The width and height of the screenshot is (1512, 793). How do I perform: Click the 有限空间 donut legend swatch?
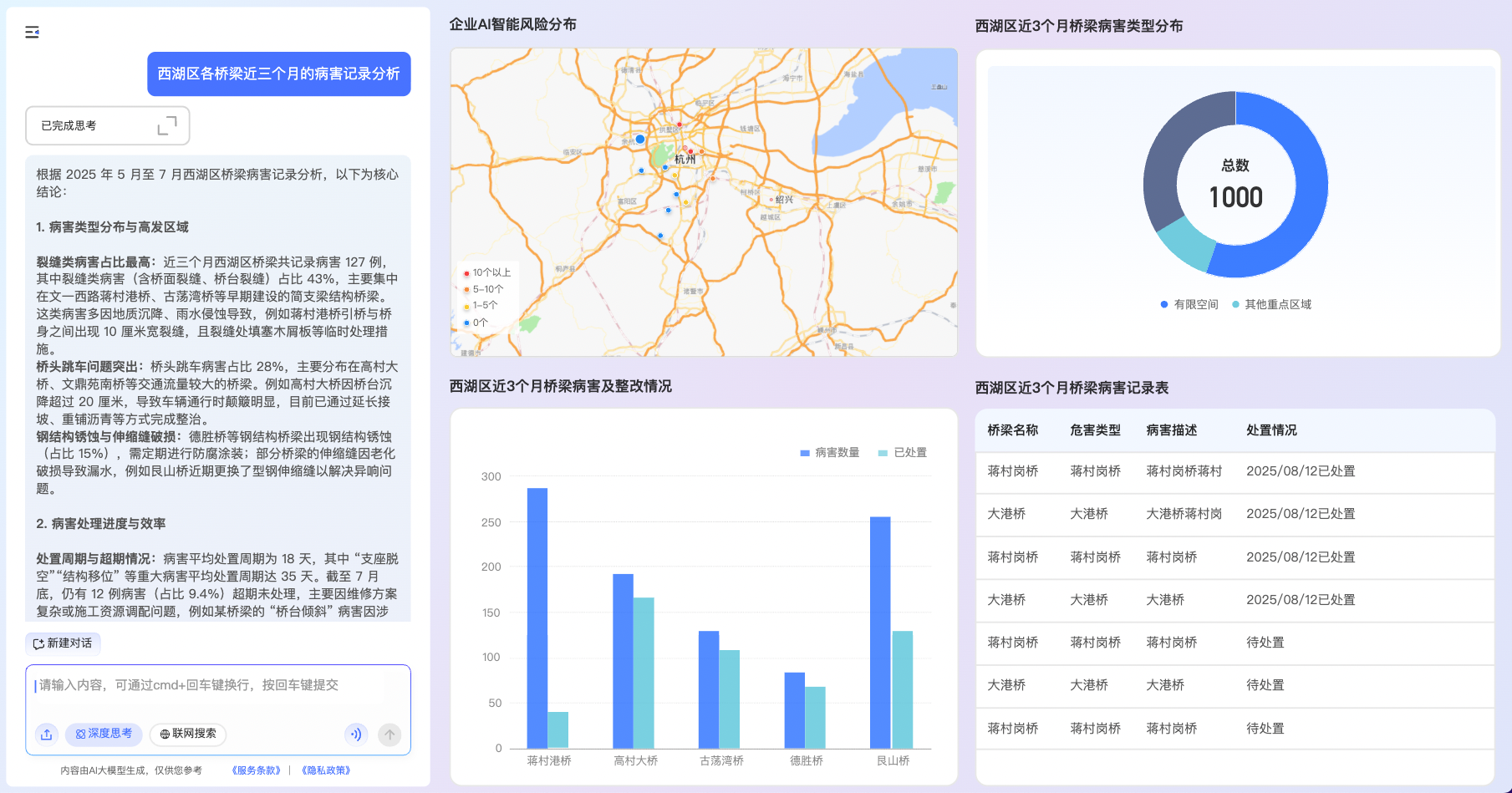pyautogui.click(x=1164, y=304)
